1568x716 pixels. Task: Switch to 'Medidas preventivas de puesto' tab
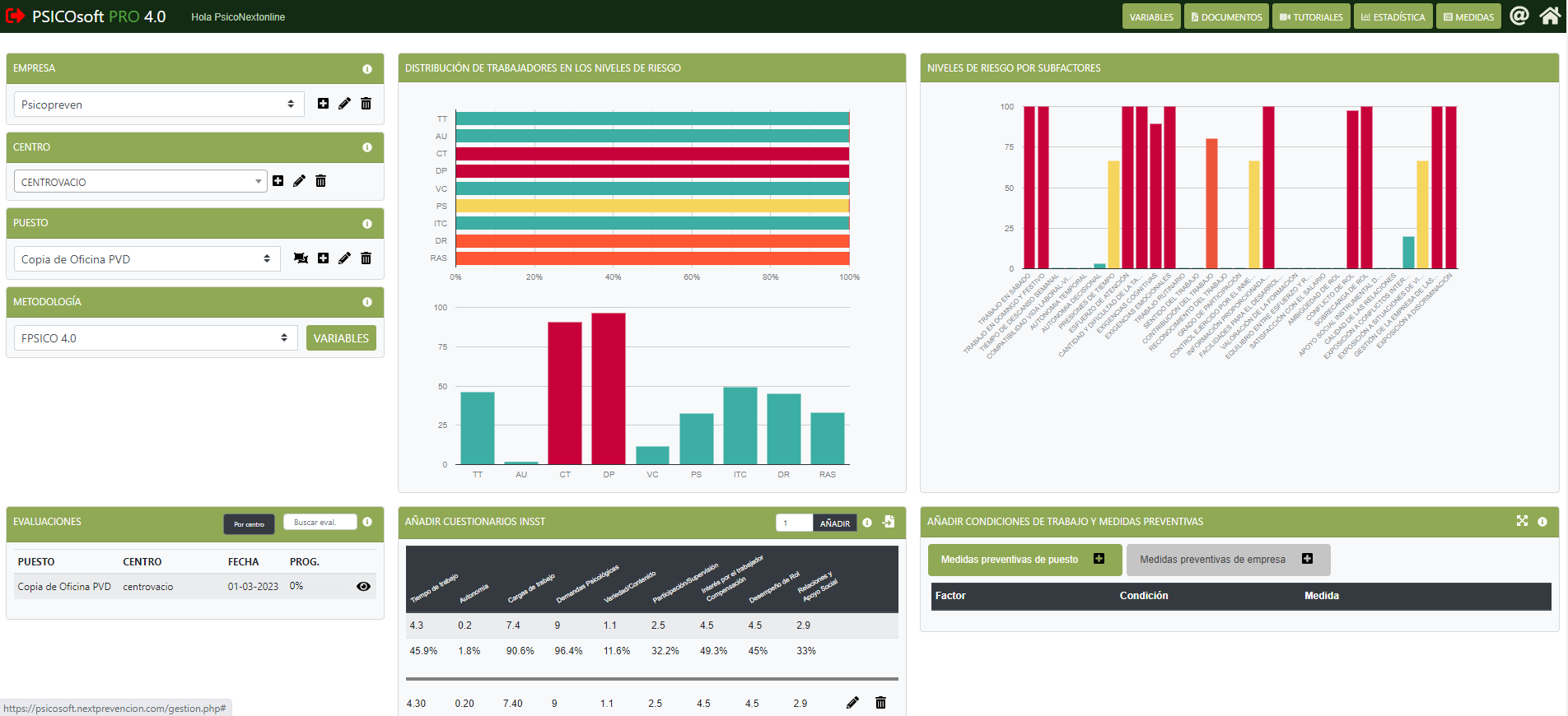tap(1024, 560)
